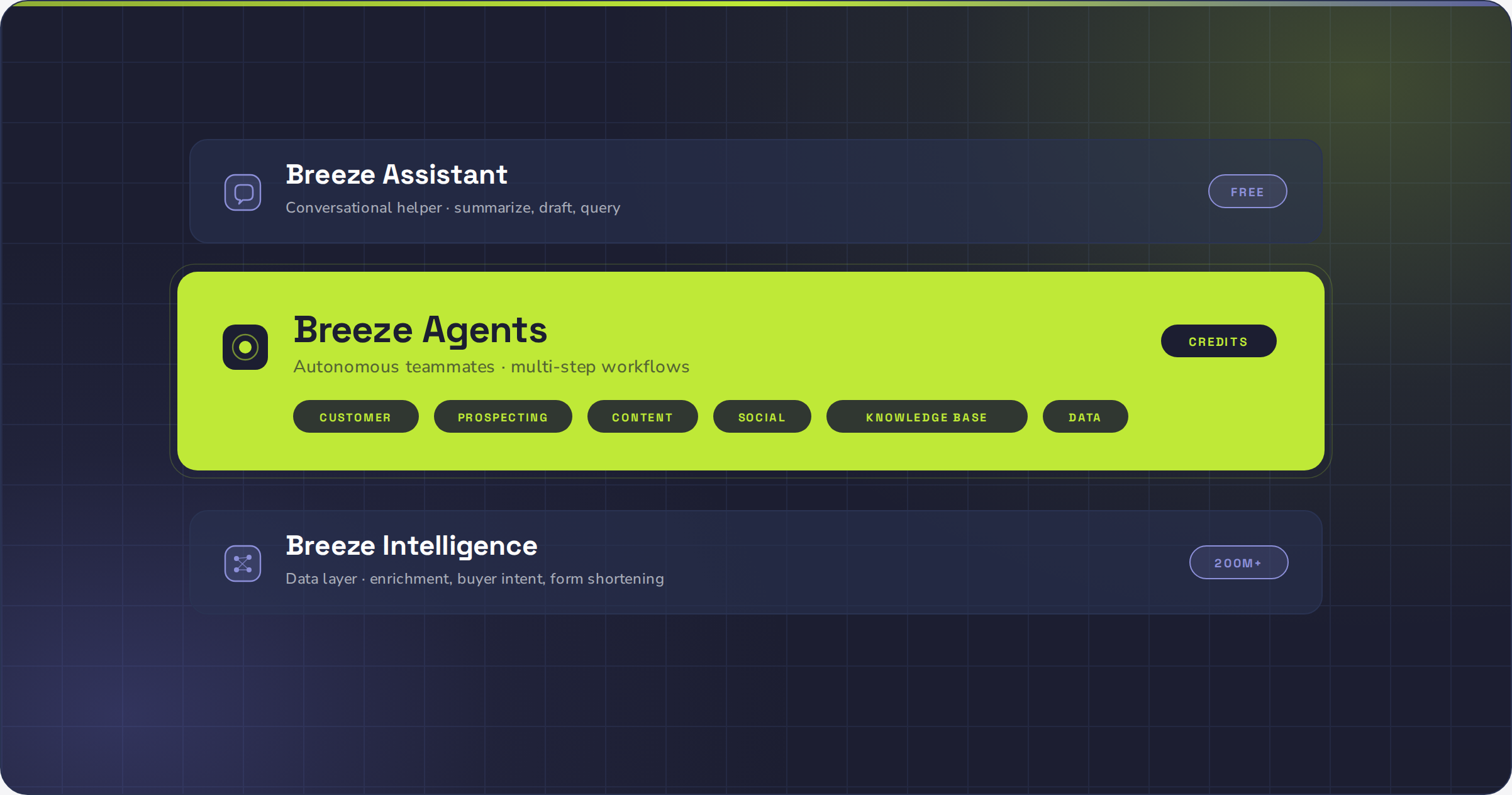Click 'Data layer · enrichment, buyer intent' description
Image resolution: width=1512 pixels, height=795 pixels.
tap(475, 579)
